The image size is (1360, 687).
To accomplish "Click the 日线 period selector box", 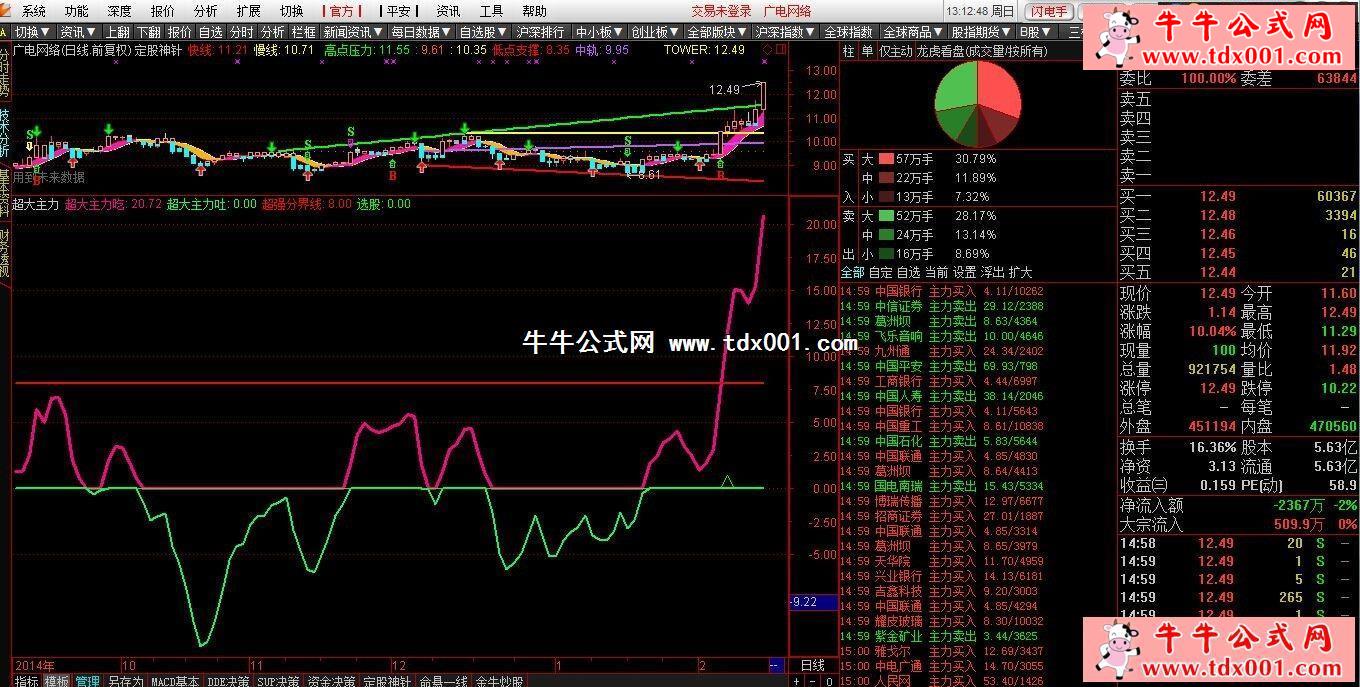I will click(813, 665).
